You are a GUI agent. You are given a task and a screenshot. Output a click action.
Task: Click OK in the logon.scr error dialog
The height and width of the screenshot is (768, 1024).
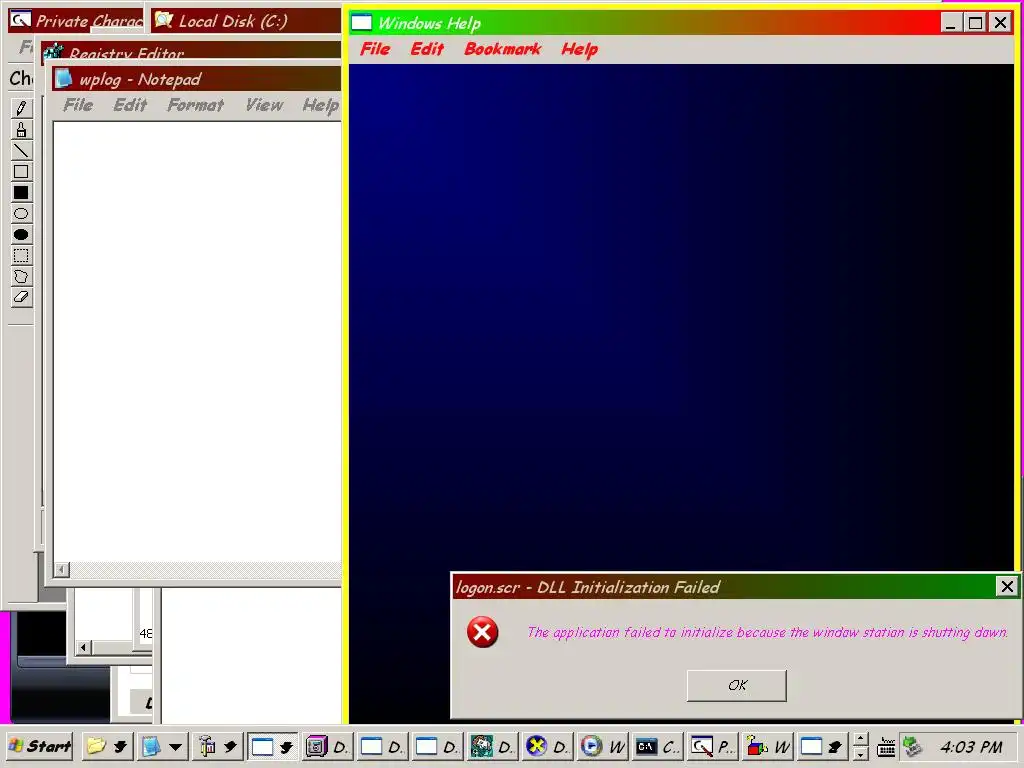737,685
